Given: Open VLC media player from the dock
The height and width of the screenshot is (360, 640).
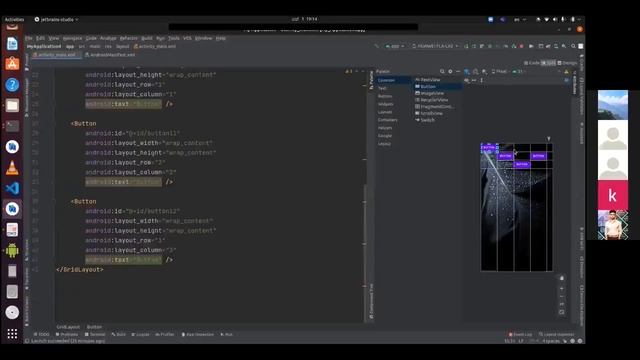Looking at the screenshot, I should click(x=12, y=167).
